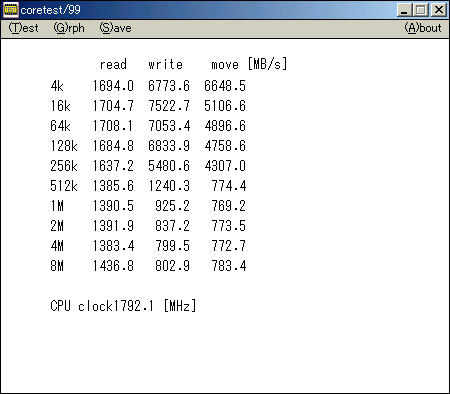Click the CPU clock 1792.1 MHz text
The width and height of the screenshot is (450, 394).
[123, 306]
